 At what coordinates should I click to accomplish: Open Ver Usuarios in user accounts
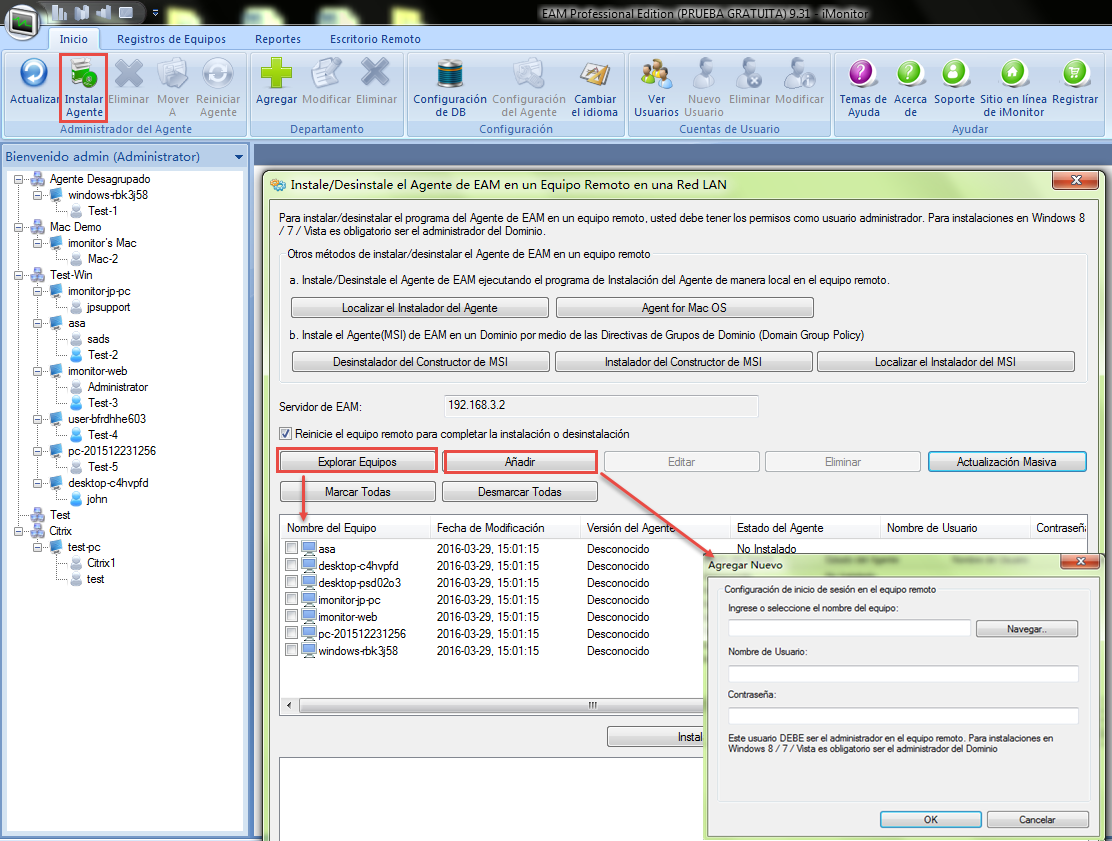tap(656, 75)
